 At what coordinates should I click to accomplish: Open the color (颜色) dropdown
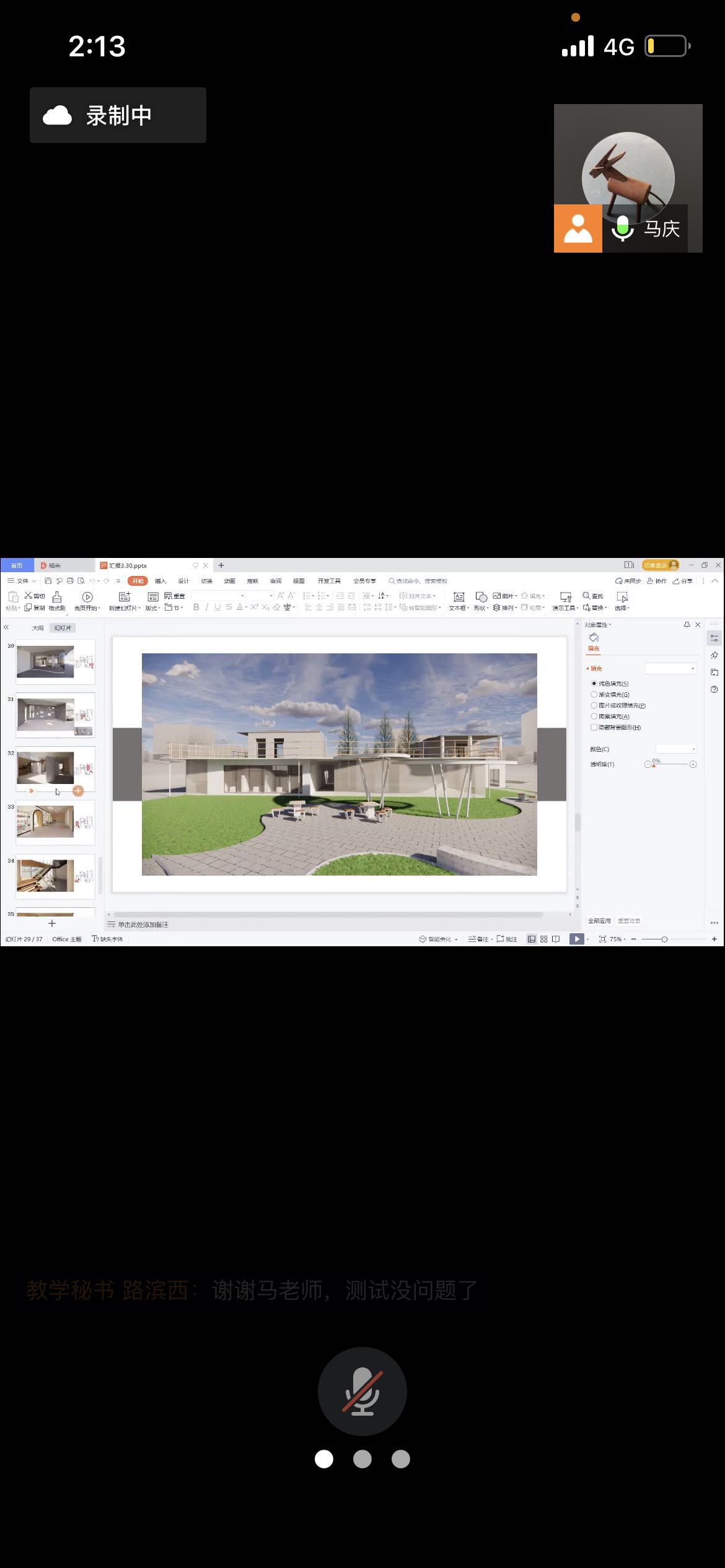676,749
